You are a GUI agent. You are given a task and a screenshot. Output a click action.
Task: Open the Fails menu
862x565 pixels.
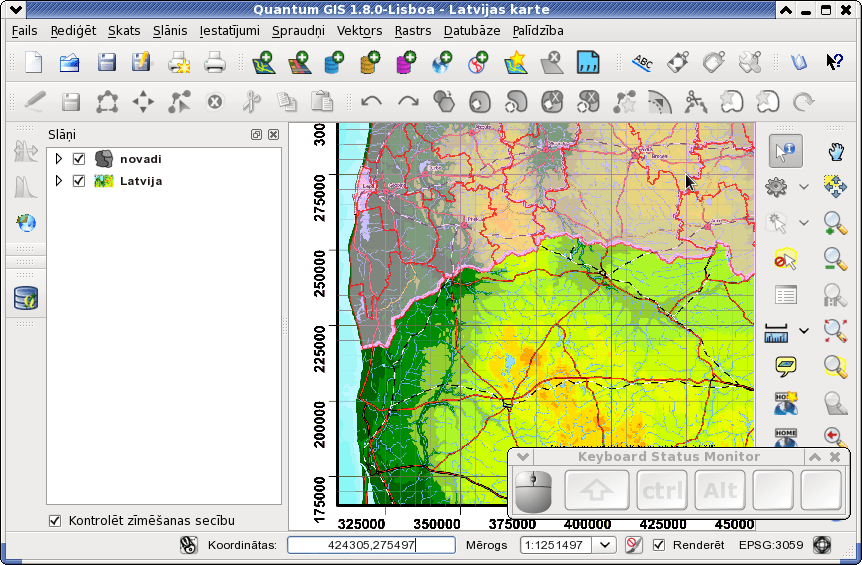pos(24,31)
